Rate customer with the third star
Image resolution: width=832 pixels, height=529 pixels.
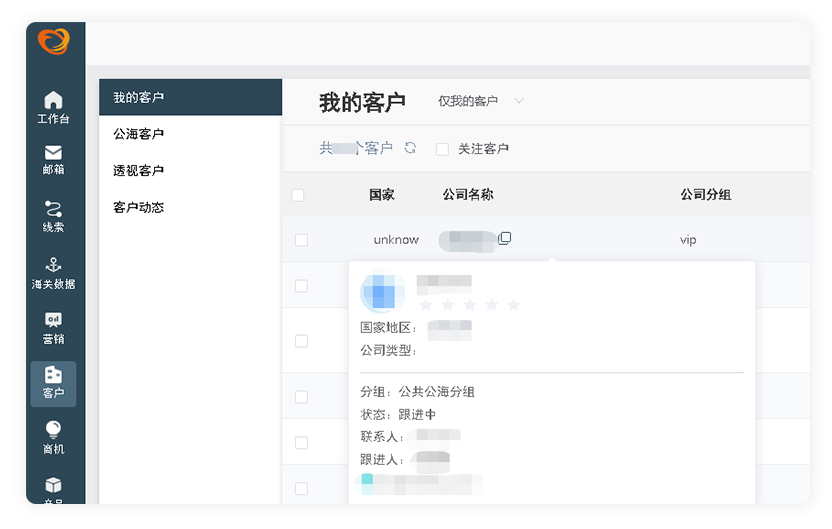[x=470, y=305]
